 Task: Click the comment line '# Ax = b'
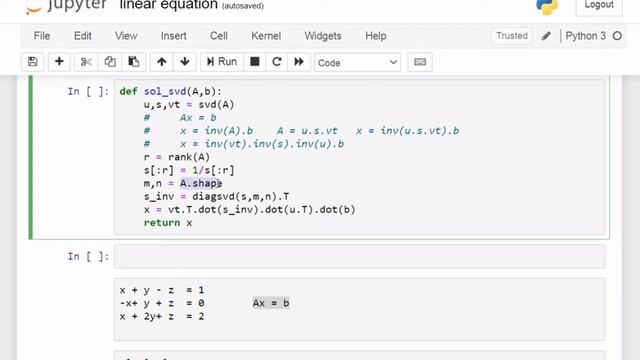[x=180, y=118]
